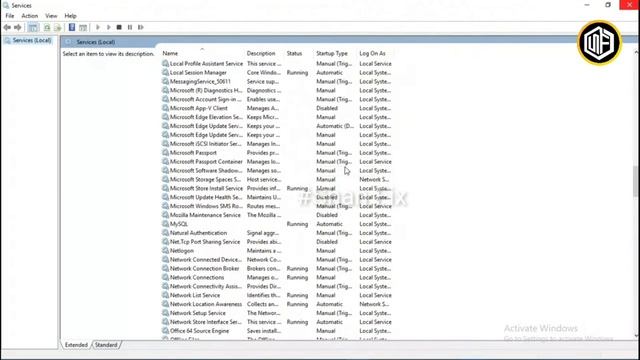Click the header text "Select an item to view its description."

[x=108, y=54]
